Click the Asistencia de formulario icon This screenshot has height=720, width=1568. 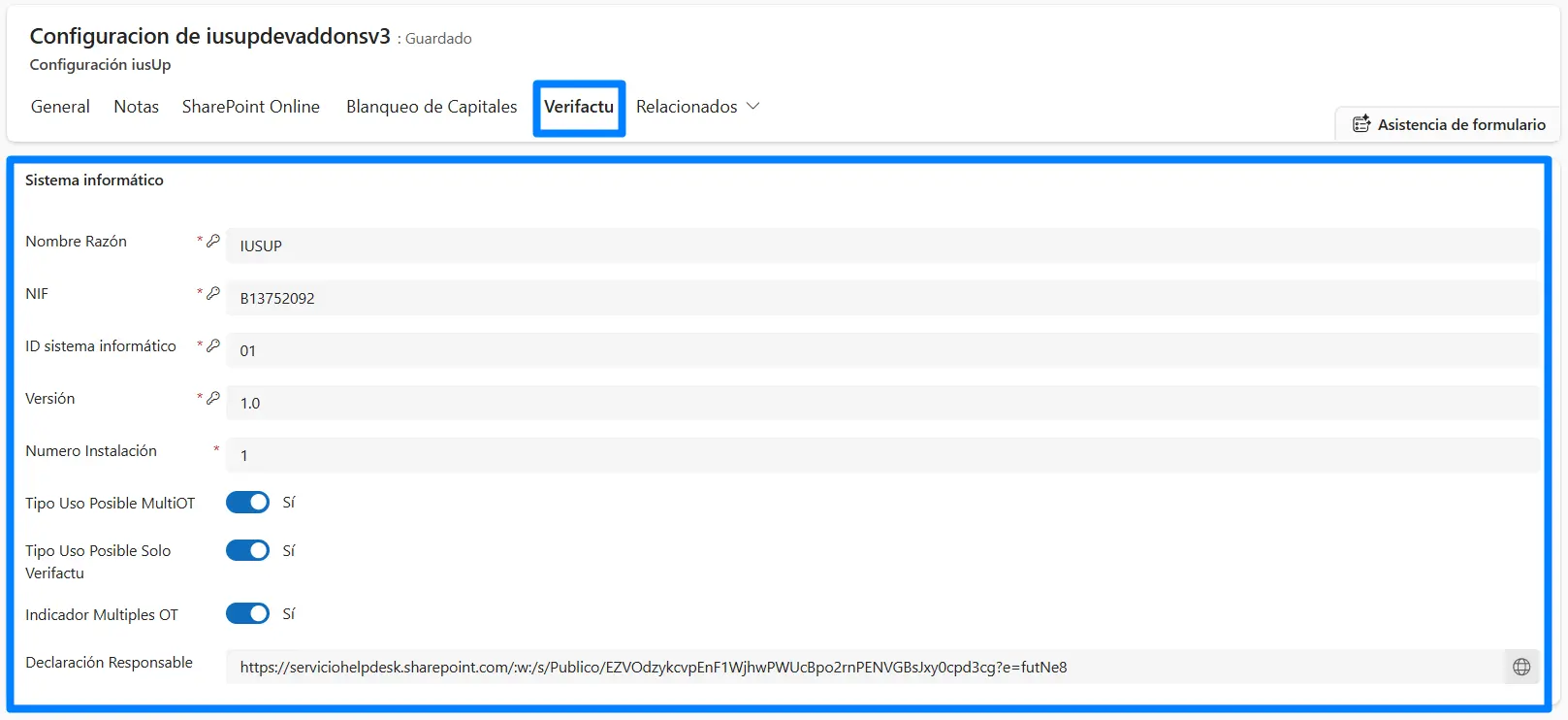pyautogui.click(x=1361, y=124)
